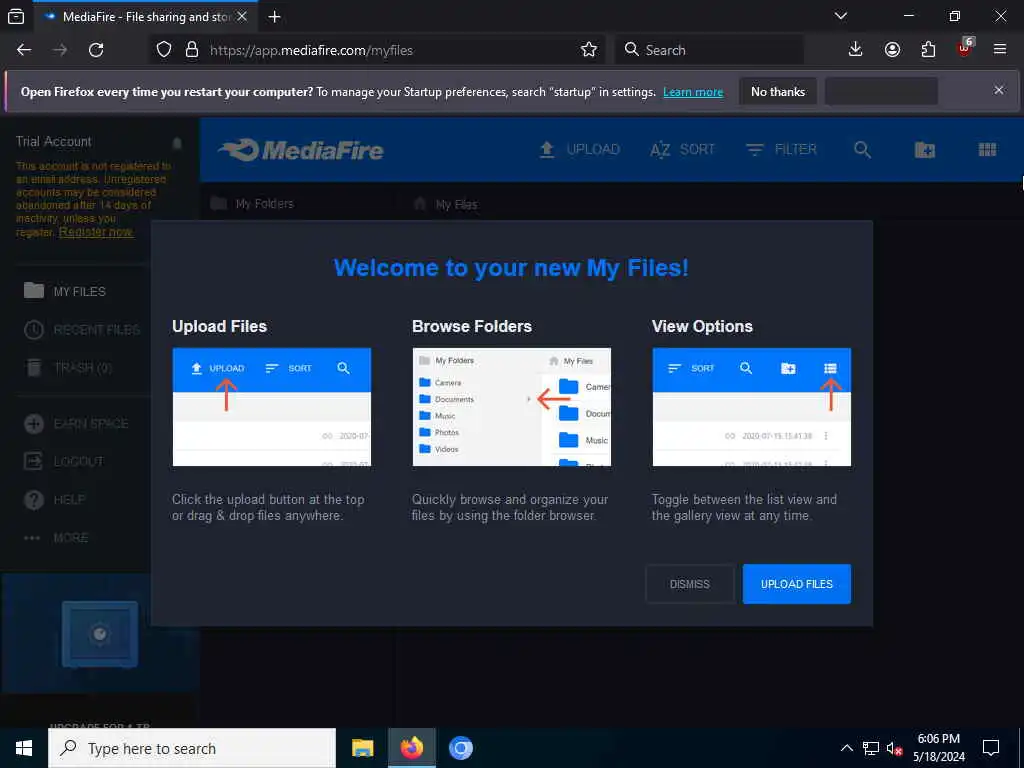The width and height of the screenshot is (1024, 768).
Task: Open a new tab with the plus icon
Action: tap(275, 17)
